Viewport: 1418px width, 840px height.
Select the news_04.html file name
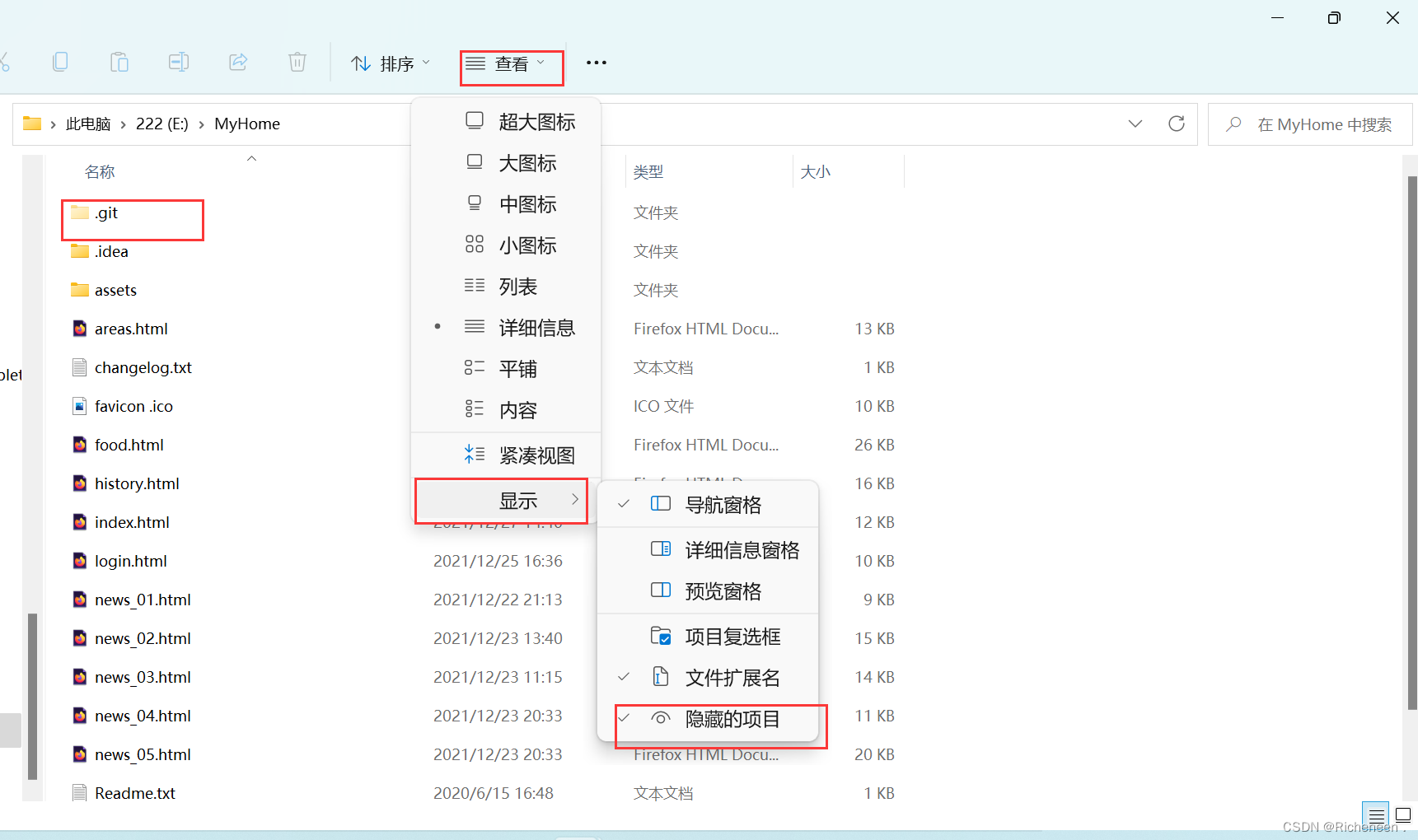(143, 716)
